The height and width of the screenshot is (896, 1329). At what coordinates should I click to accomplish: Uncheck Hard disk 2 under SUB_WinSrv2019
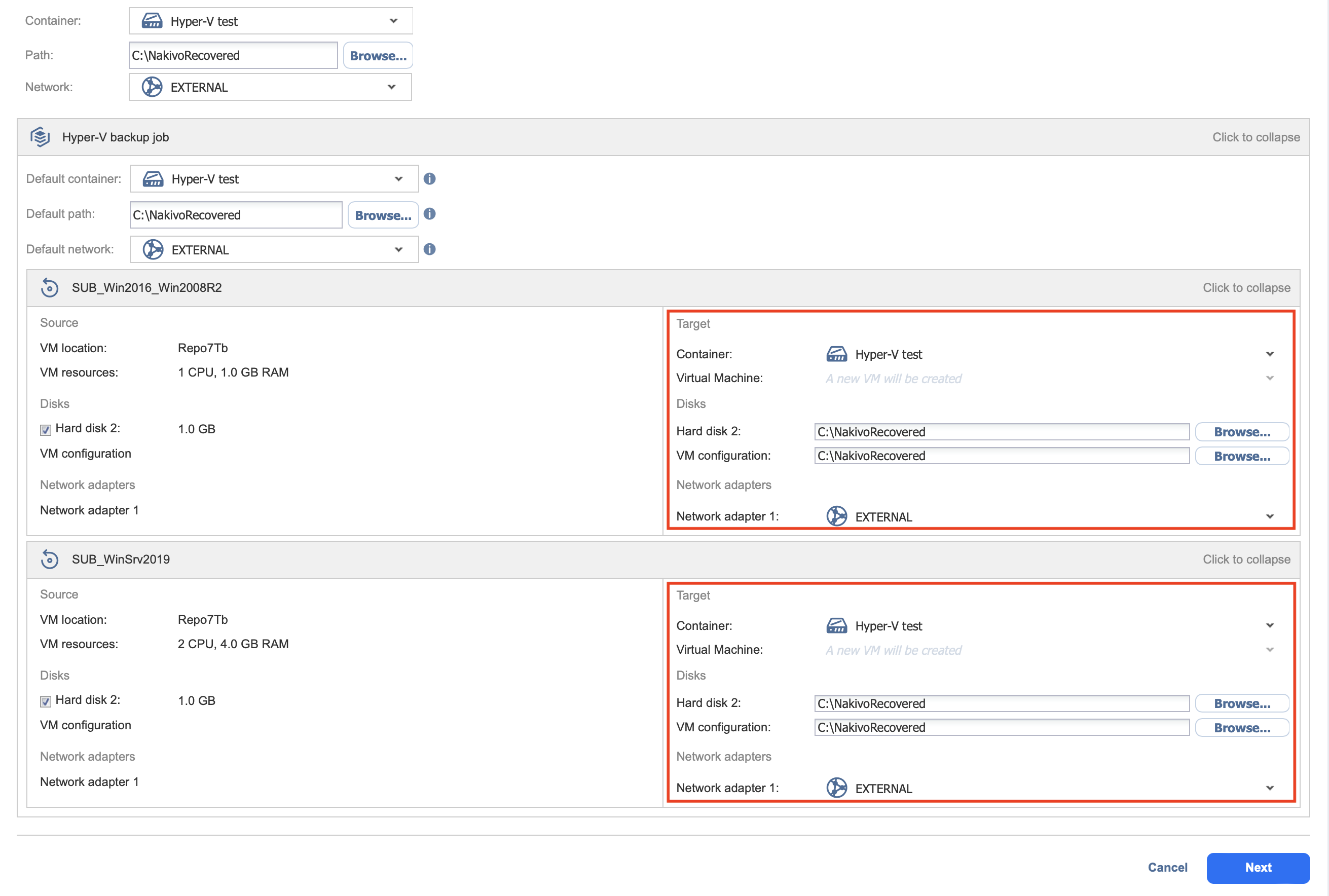(x=46, y=701)
